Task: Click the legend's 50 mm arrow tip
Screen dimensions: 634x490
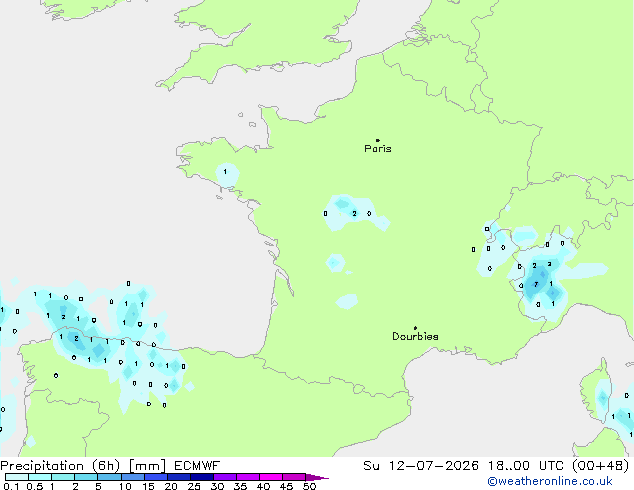Action: pos(317,477)
